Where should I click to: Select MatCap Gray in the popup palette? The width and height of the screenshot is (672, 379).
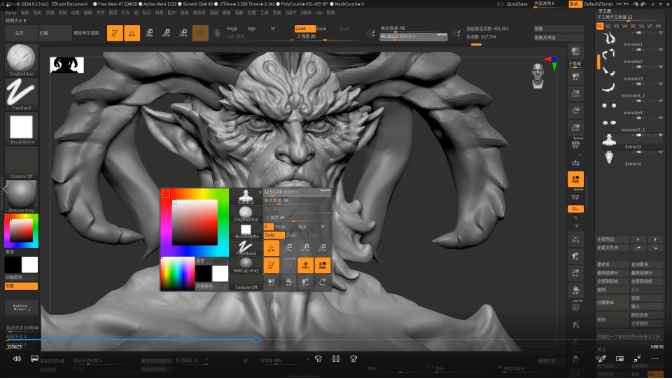coord(246,265)
